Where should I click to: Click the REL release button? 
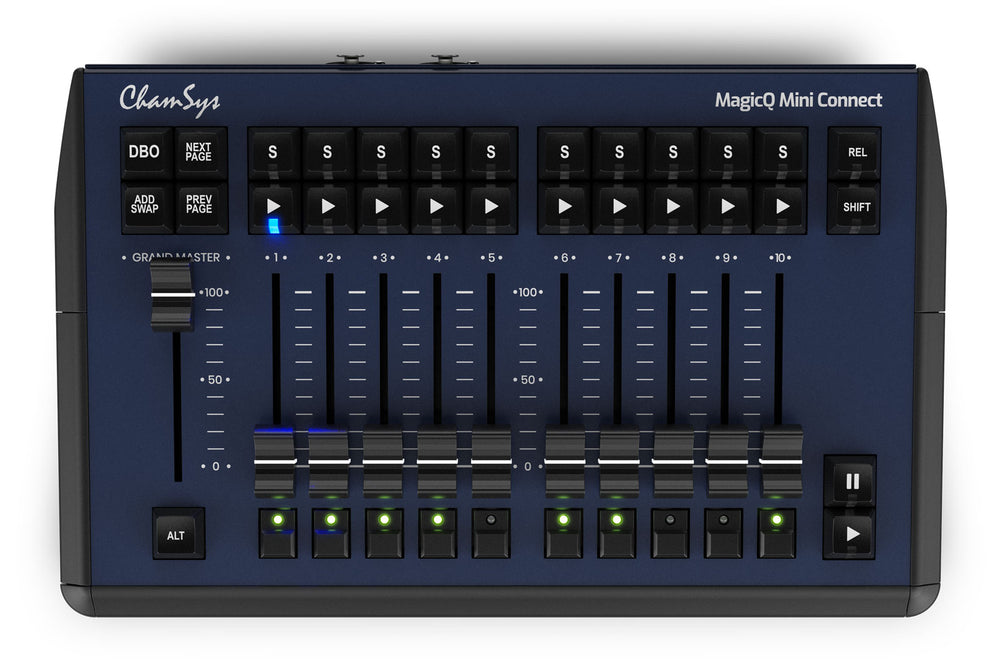coord(855,152)
